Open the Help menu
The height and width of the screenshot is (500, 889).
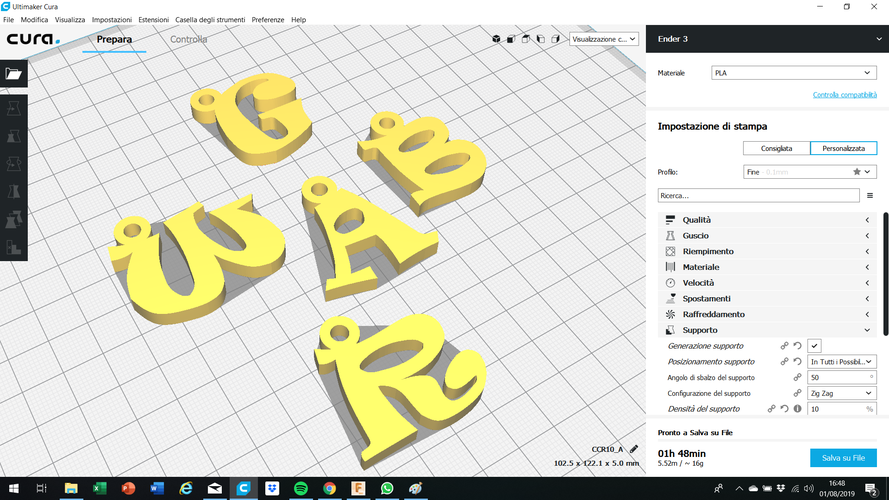(x=298, y=20)
